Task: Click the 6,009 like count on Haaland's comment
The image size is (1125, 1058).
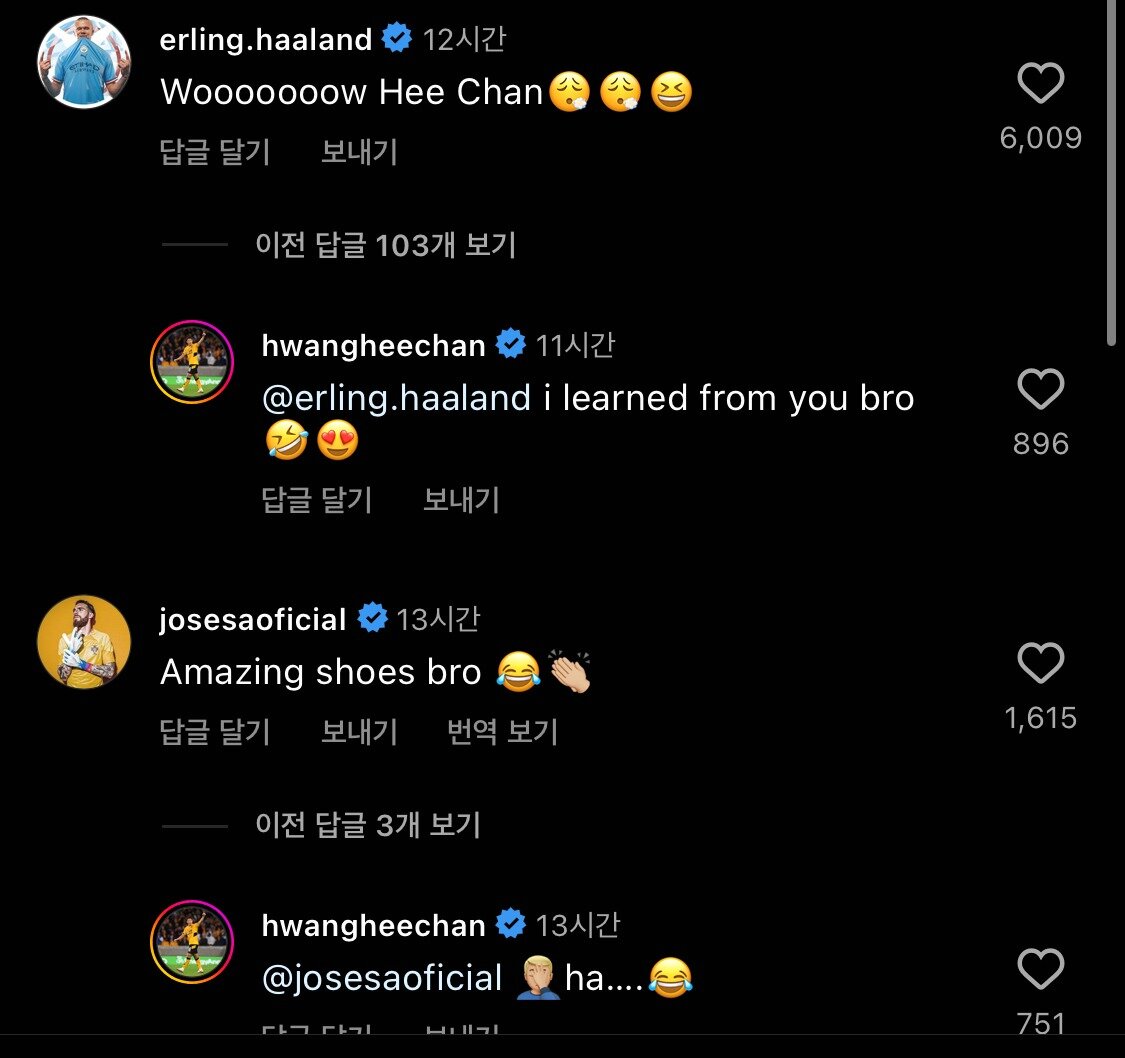Action: 1043,138
